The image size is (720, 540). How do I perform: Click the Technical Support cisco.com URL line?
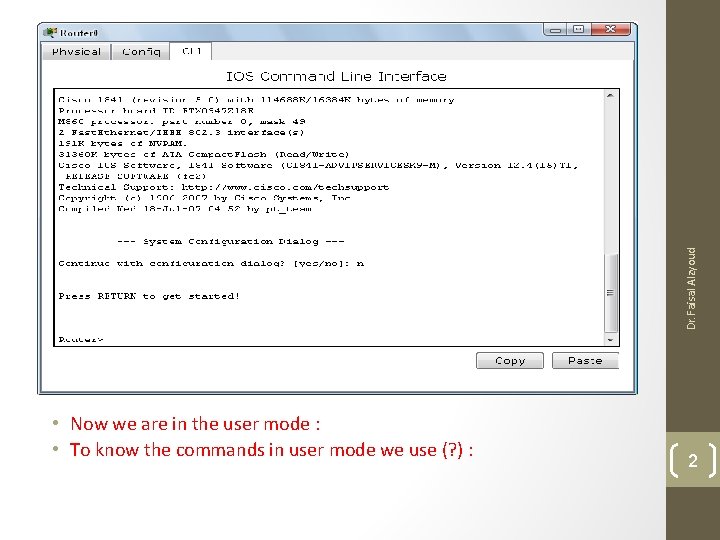point(224,187)
